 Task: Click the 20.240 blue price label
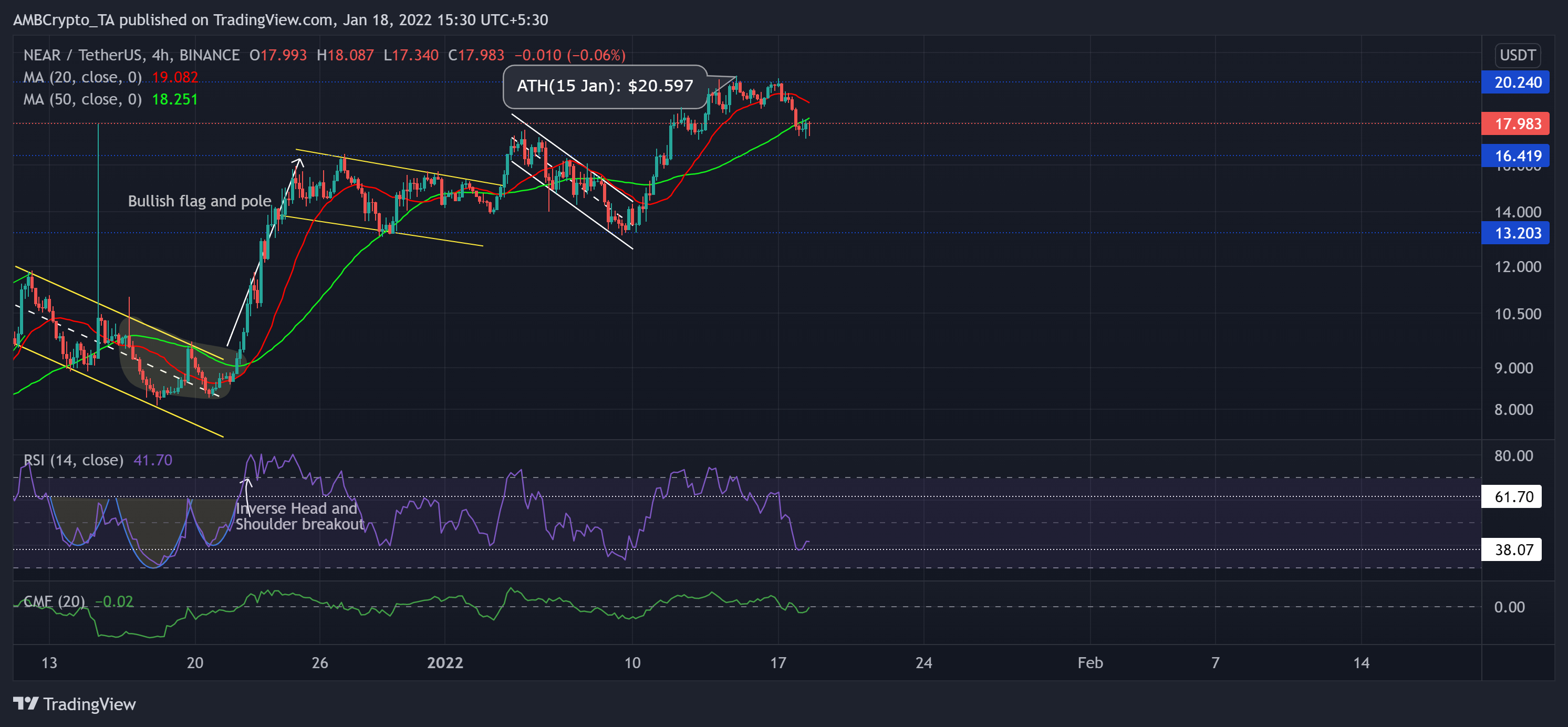pyautogui.click(x=1515, y=82)
